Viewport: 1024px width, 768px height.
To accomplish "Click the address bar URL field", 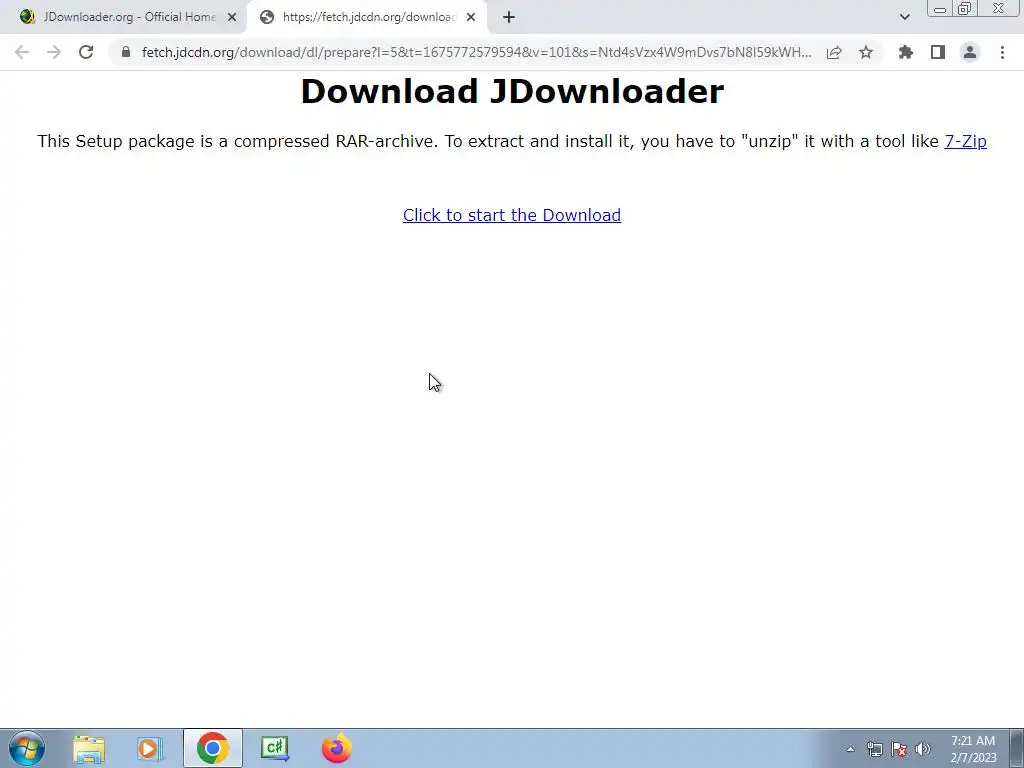I will (x=476, y=52).
